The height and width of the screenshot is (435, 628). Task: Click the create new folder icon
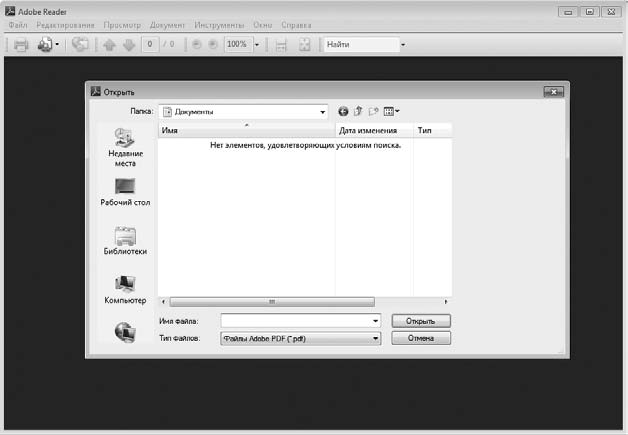point(373,111)
